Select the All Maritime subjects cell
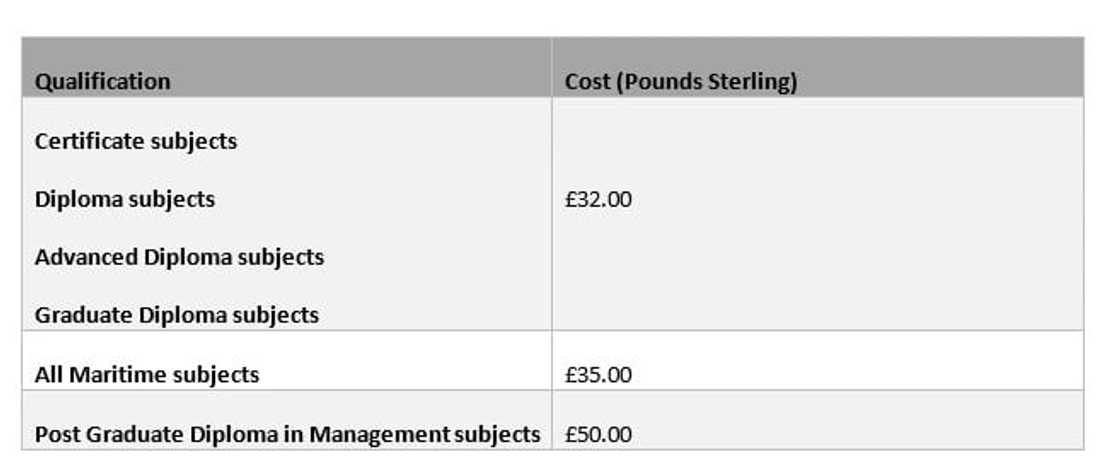Image resolution: width=1120 pixels, height=467 pixels. point(147,375)
